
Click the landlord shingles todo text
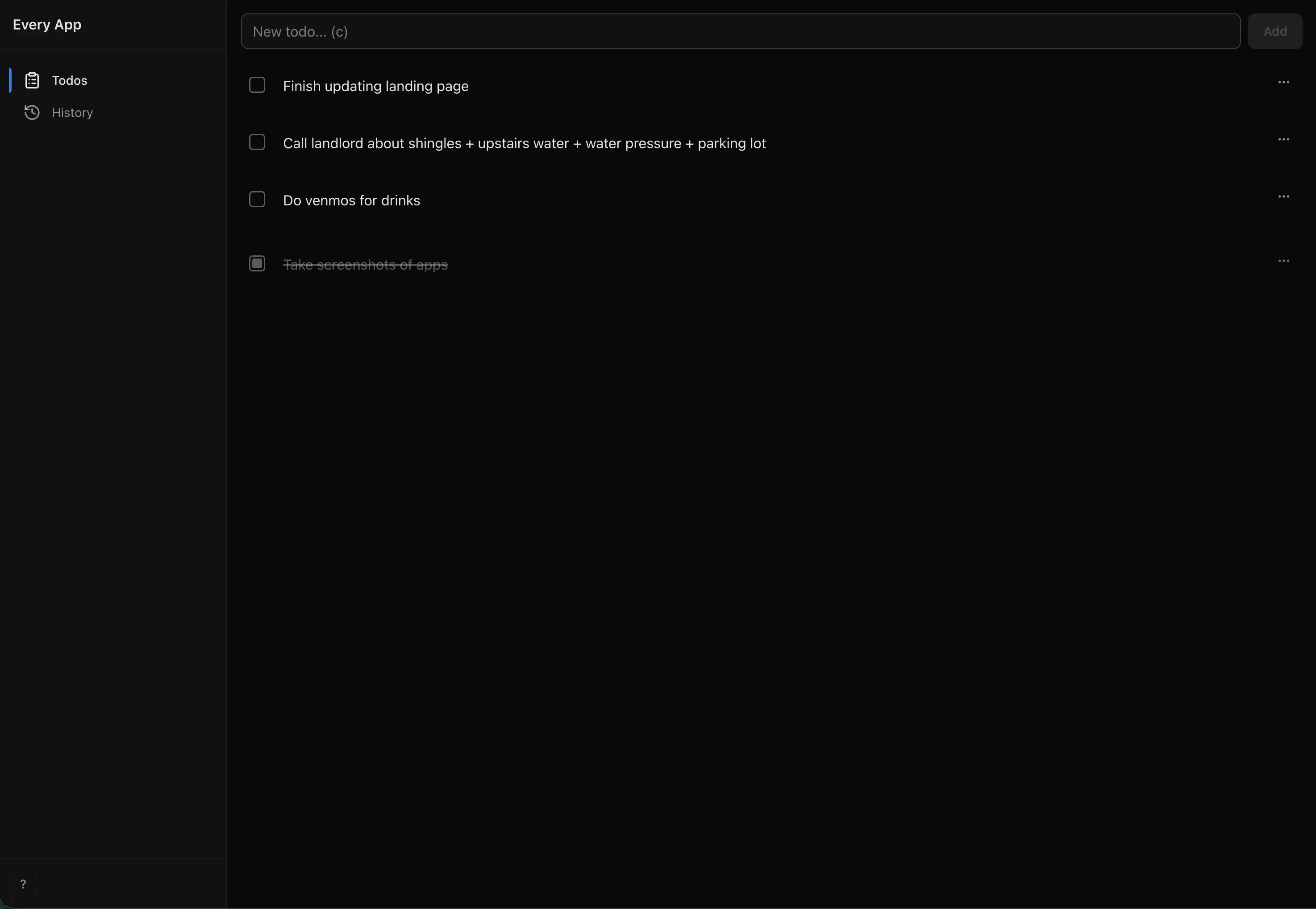pos(525,143)
